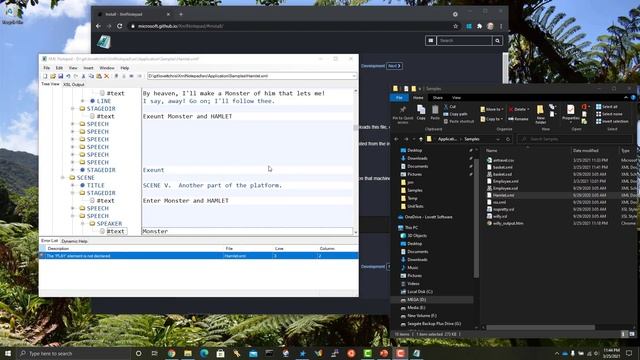Click the vertical scrollbar of XML value pane
The height and width of the screenshot is (360, 640).
356,161
